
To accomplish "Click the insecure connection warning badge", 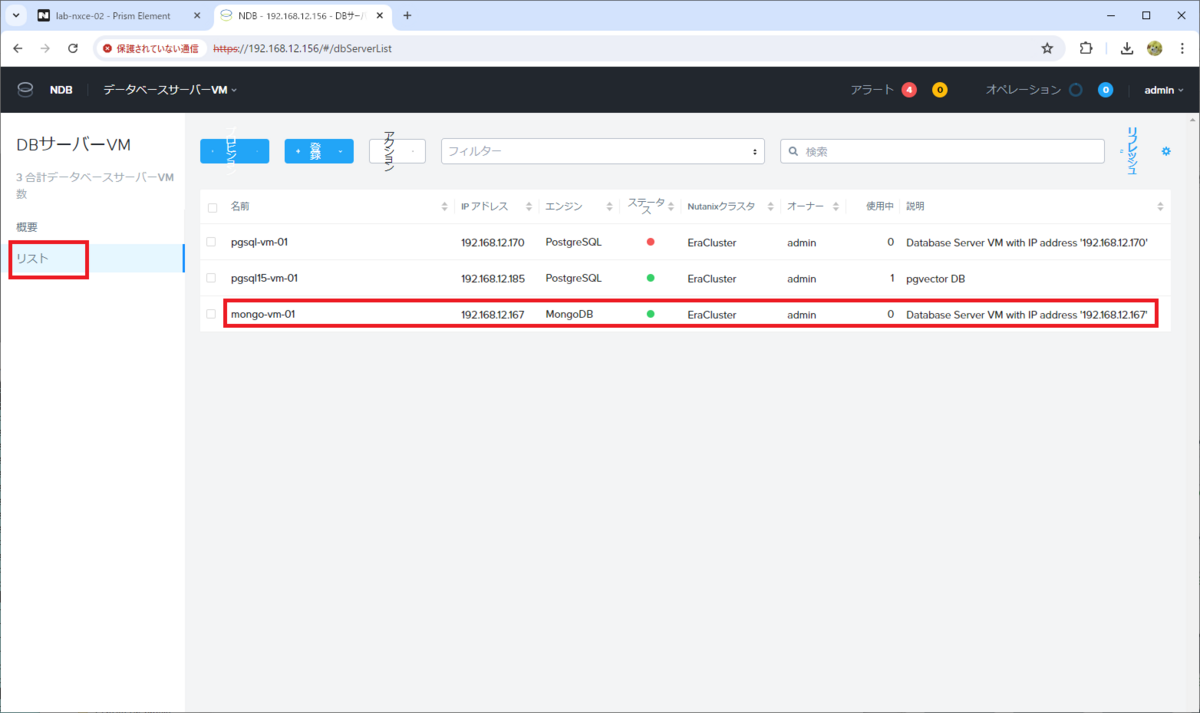I will pos(150,48).
